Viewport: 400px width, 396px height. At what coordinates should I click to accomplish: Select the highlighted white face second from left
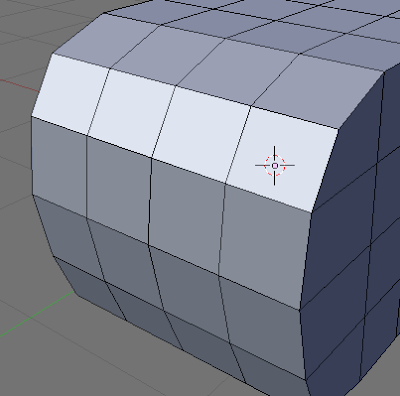(132, 113)
